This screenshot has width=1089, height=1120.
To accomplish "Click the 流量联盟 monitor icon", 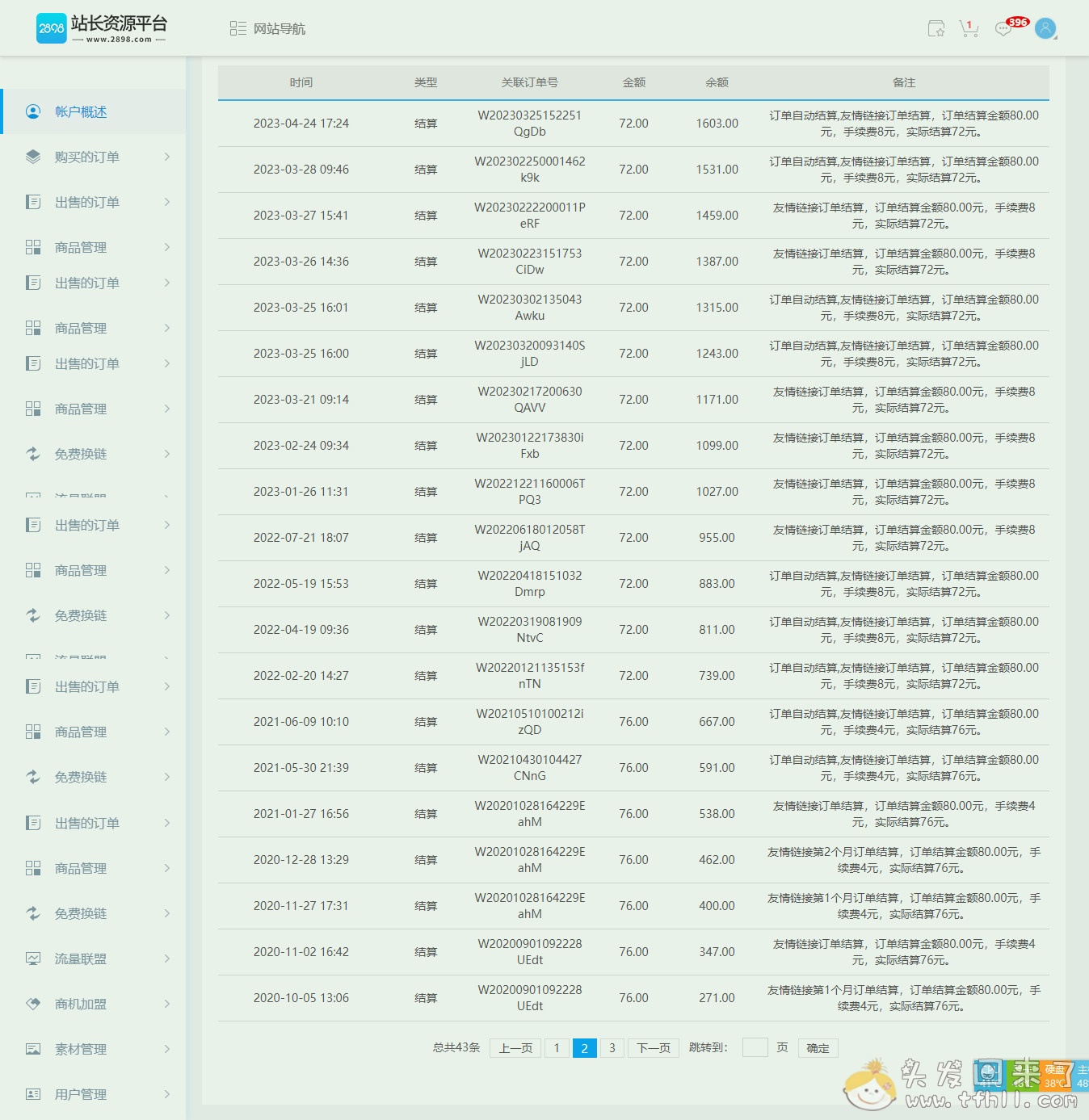I will pyautogui.click(x=33, y=959).
